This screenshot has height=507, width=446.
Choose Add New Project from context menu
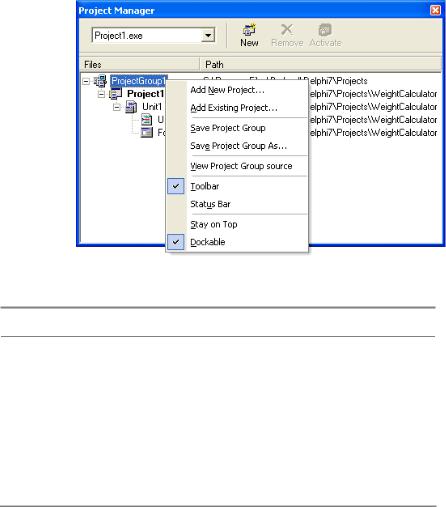tap(237, 90)
